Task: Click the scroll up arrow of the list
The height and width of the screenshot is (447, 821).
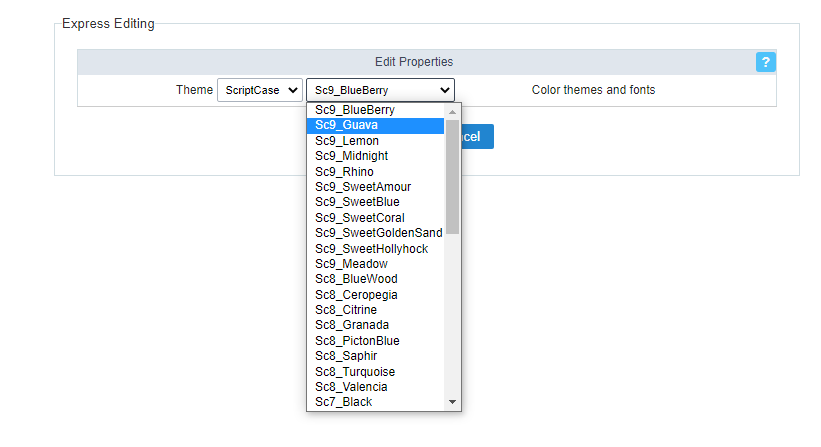Action: click(x=452, y=111)
